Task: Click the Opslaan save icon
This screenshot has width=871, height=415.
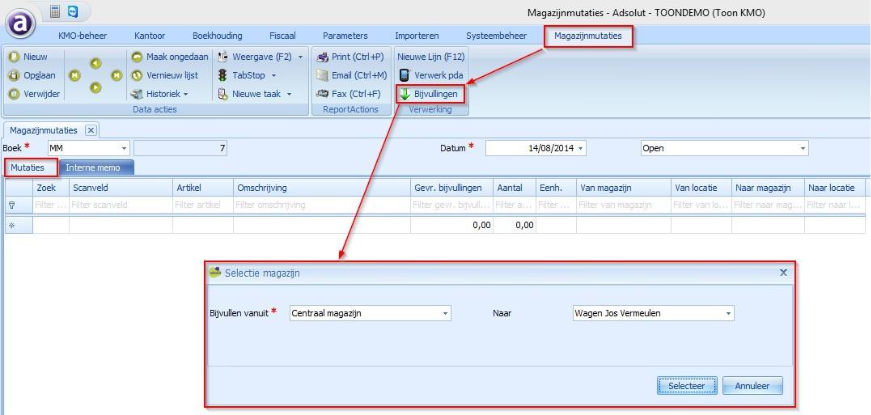Action: tap(14, 76)
